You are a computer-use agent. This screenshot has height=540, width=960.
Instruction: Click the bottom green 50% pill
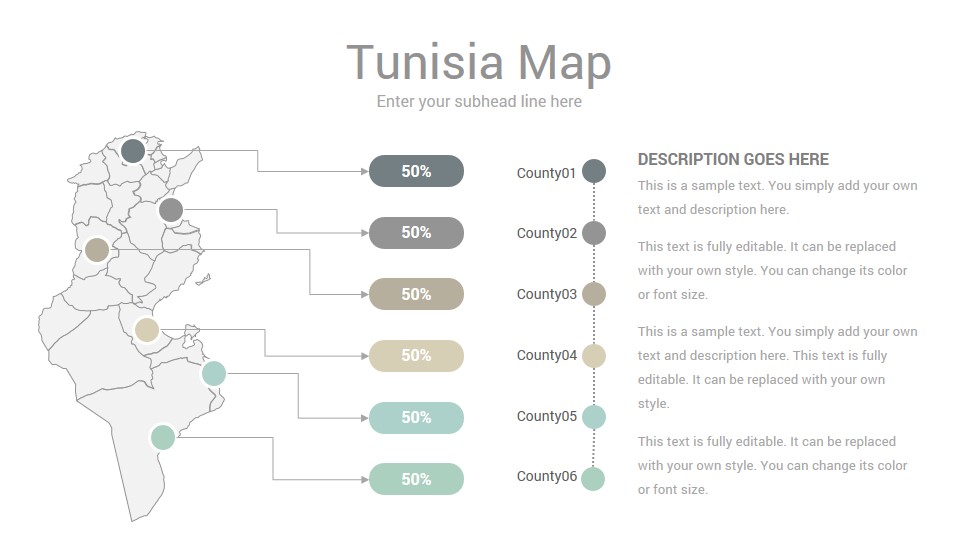pos(416,479)
